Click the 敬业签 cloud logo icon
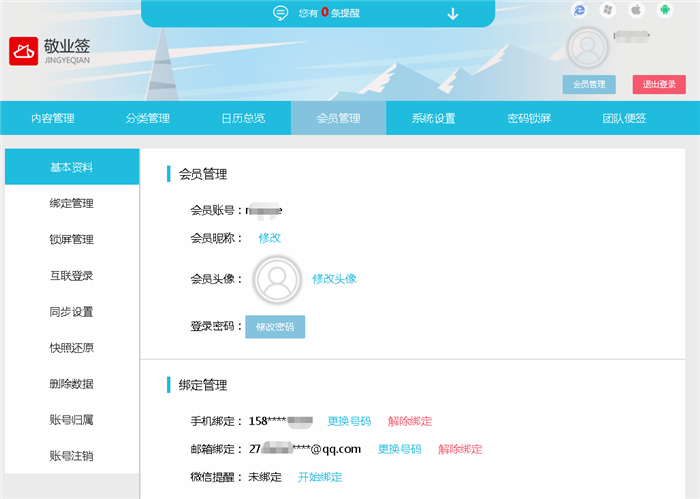700x499 pixels. point(24,51)
